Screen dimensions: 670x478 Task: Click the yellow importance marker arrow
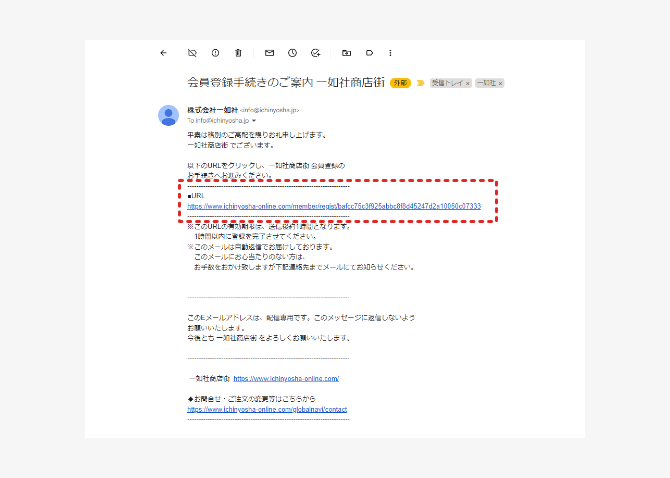(420, 83)
